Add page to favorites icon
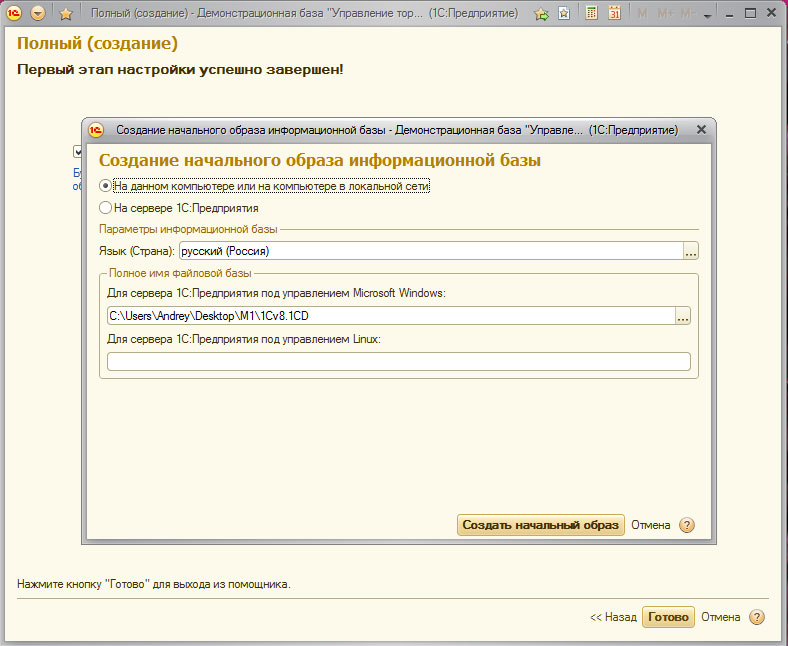This screenshot has width=788, height=646. tap(564, 14)
